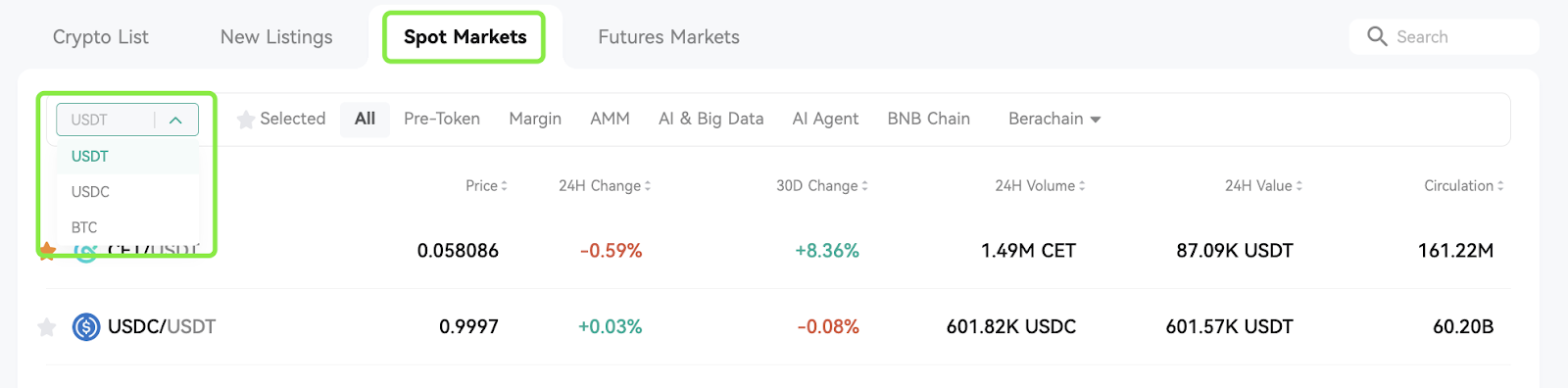Sort by Circulation column arrows

click(x=1500, y=185)
